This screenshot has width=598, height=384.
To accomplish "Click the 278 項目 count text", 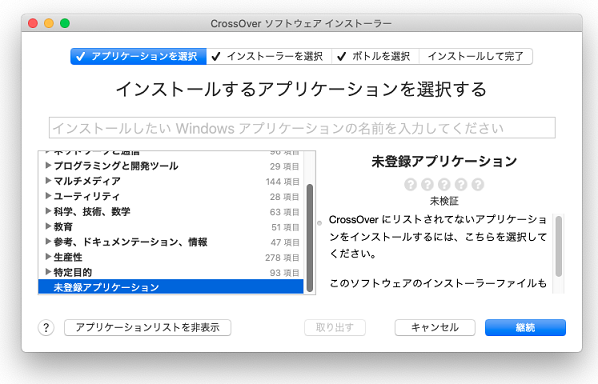I will (x=282, y=258).
